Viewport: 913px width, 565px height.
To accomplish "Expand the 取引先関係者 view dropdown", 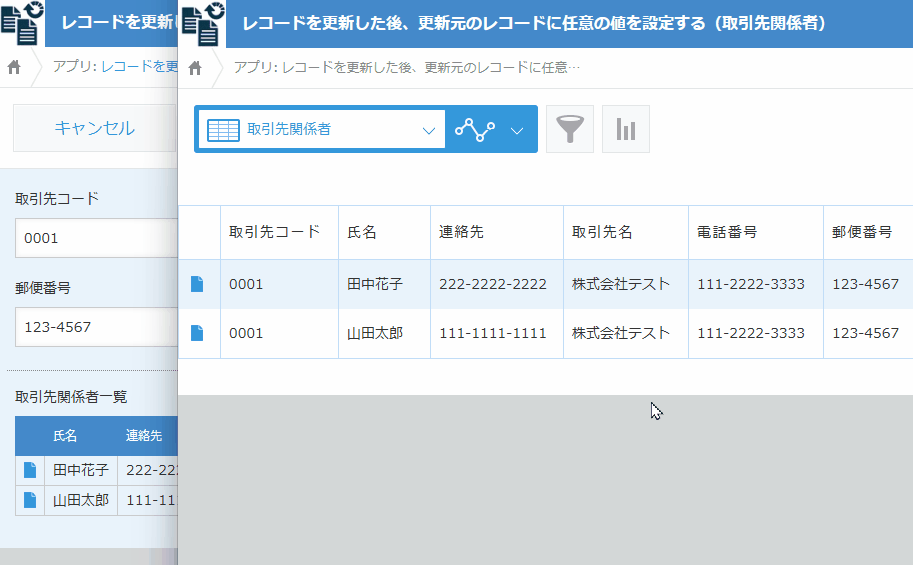I will pyautogui.click(x=322, y=130).
